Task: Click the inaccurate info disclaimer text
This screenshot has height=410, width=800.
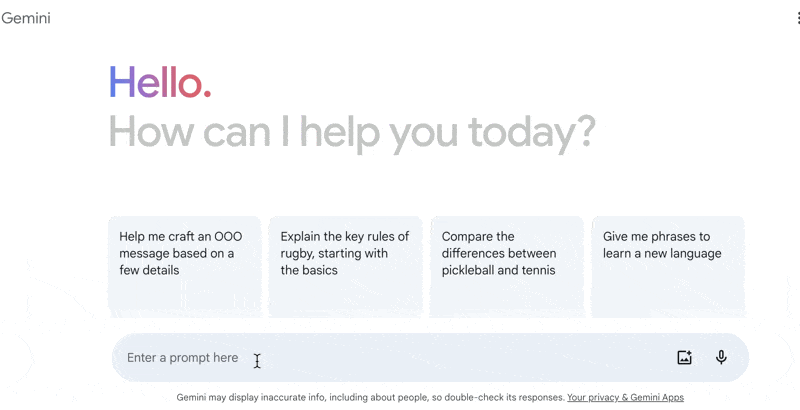Action: (x=370, y=398)
